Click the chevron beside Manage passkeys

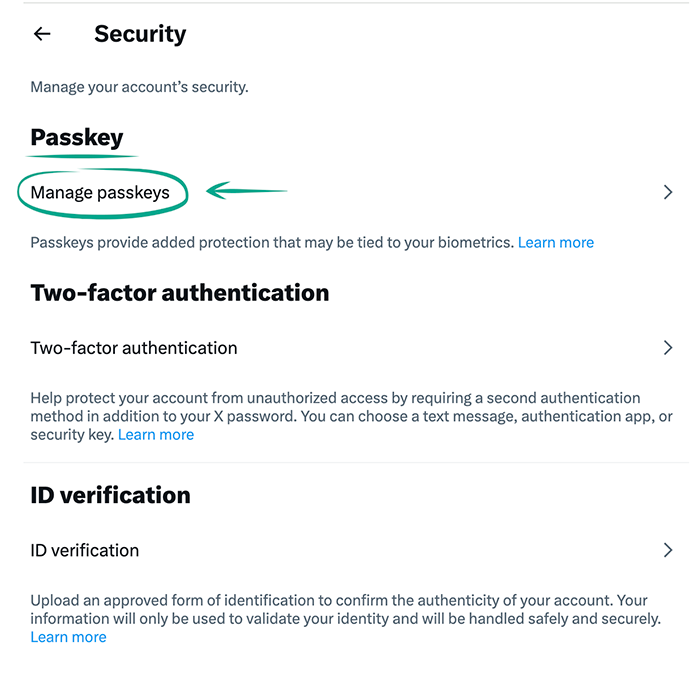pos(668,192)
